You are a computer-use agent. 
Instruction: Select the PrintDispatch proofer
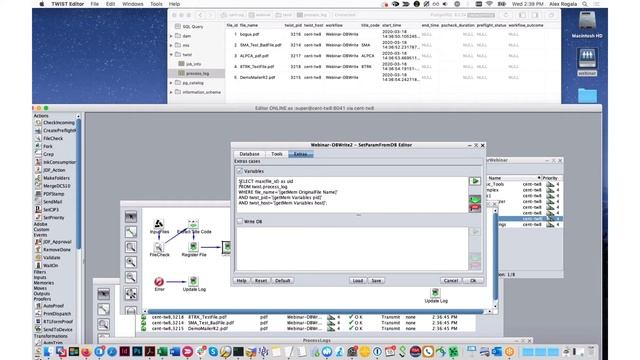click(53, 314)
